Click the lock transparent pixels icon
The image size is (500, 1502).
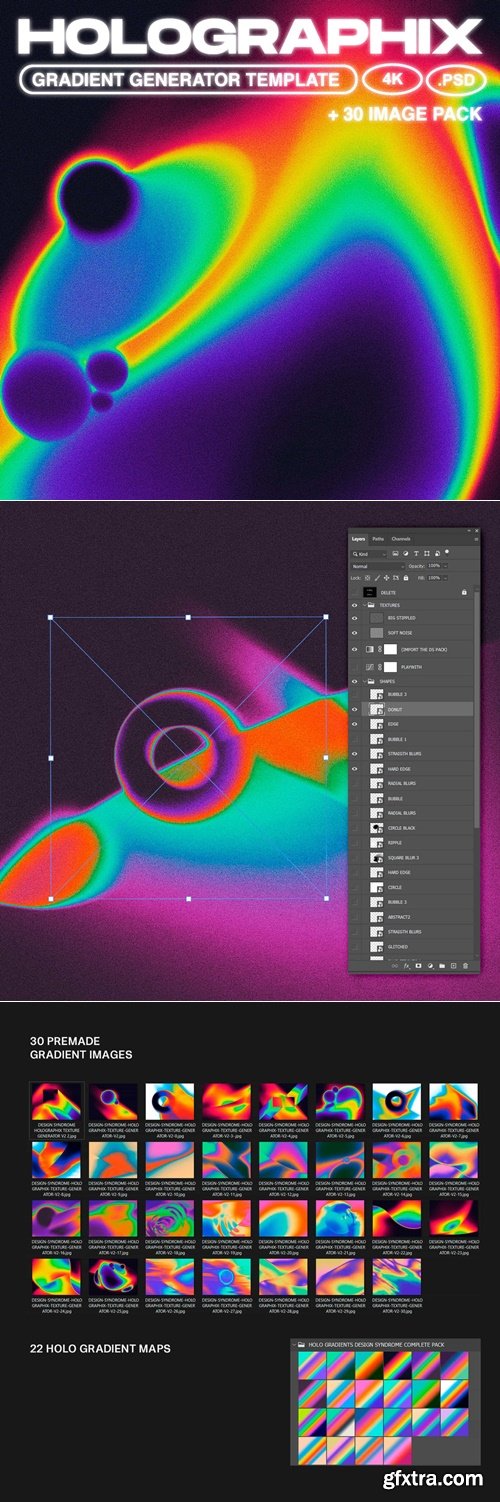(x=367, y=578)
